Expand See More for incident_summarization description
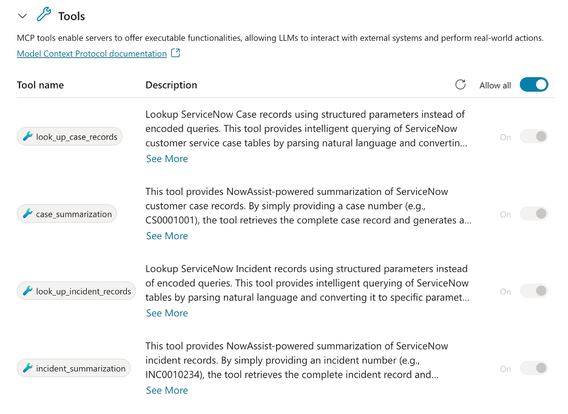The image size is (568, 414). tap(167, 390)
